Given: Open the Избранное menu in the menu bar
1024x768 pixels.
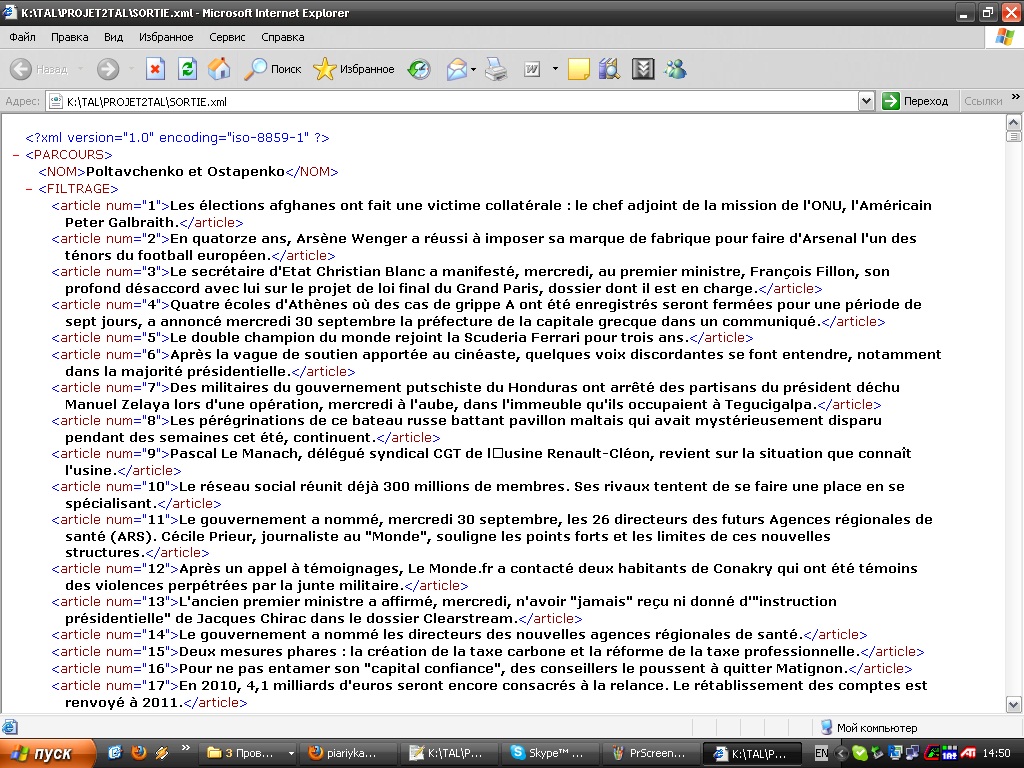Looking at the screenshot, I should point(166,37).
